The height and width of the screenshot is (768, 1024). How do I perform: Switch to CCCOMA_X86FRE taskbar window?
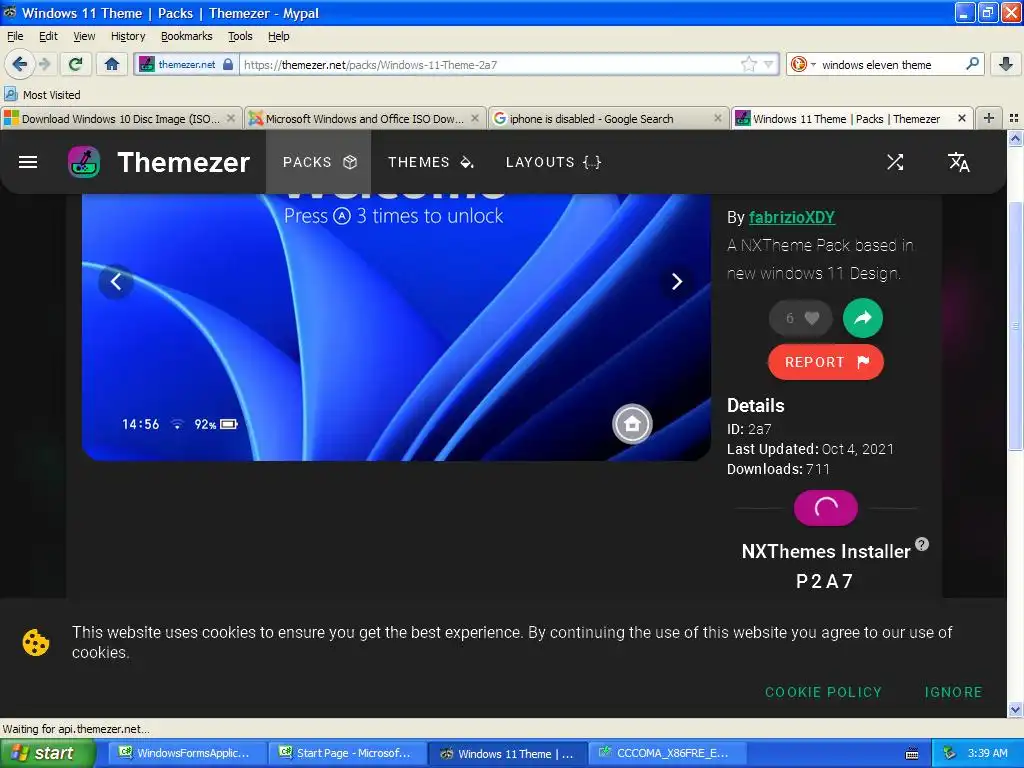click(667, 753)
